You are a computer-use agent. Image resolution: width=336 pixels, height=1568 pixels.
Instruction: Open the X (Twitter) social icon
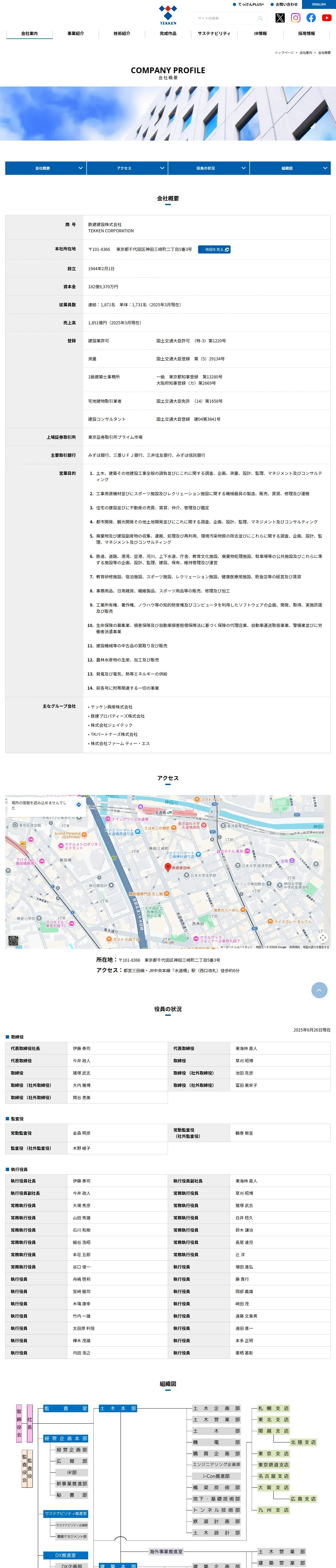280,18
